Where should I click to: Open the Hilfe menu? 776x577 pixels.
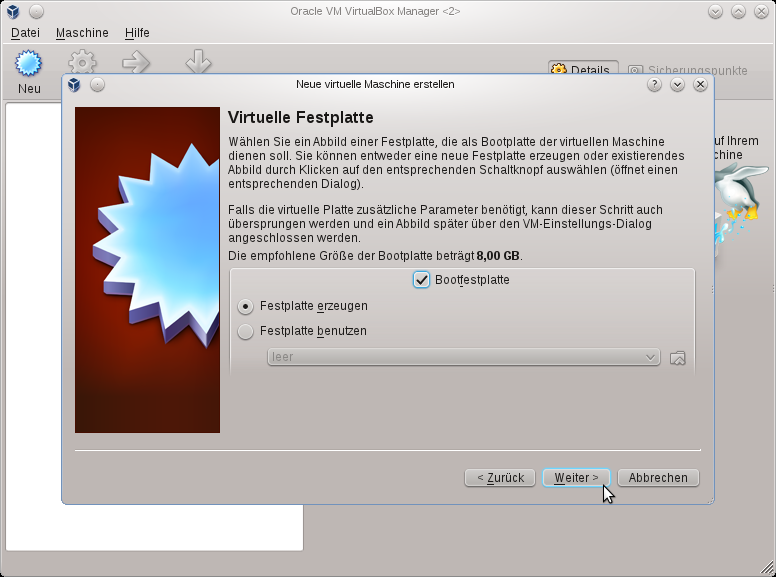(137, 33)
